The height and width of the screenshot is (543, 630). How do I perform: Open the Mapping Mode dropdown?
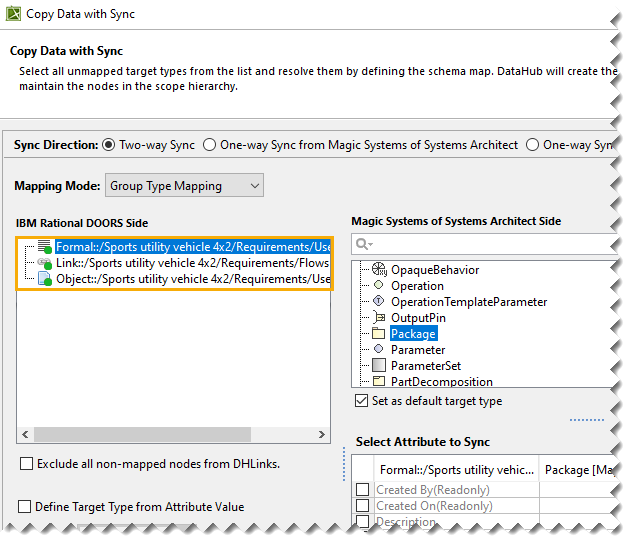(184, 185)
